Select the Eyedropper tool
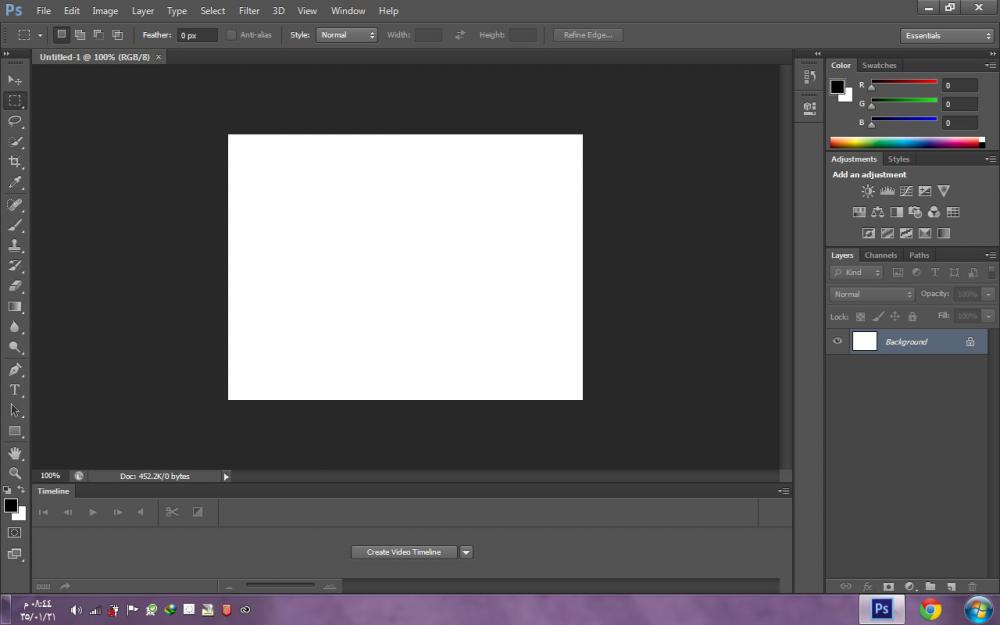Image resolution: width=1000 pixels, height=625 pixels. pos(15,183)
